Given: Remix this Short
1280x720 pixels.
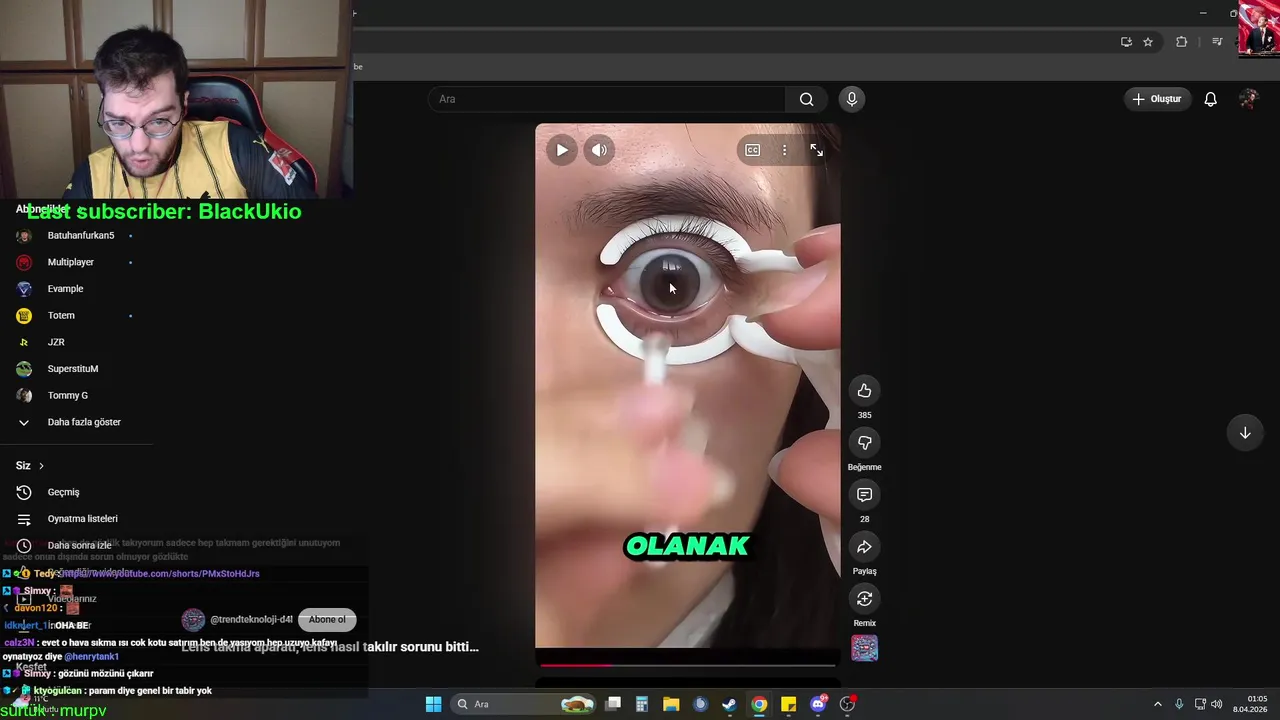Looking at the screenshot, I should tap(864, 599).
